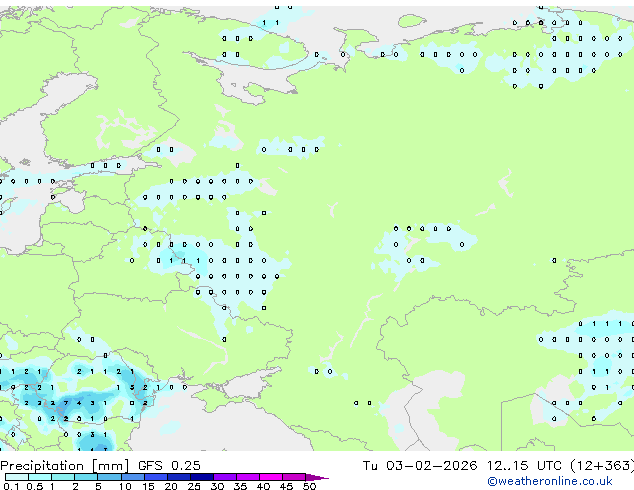Click the '0.5' legend scale label
The width and height of the screenshot is (634, 490).
coord(34,486)
